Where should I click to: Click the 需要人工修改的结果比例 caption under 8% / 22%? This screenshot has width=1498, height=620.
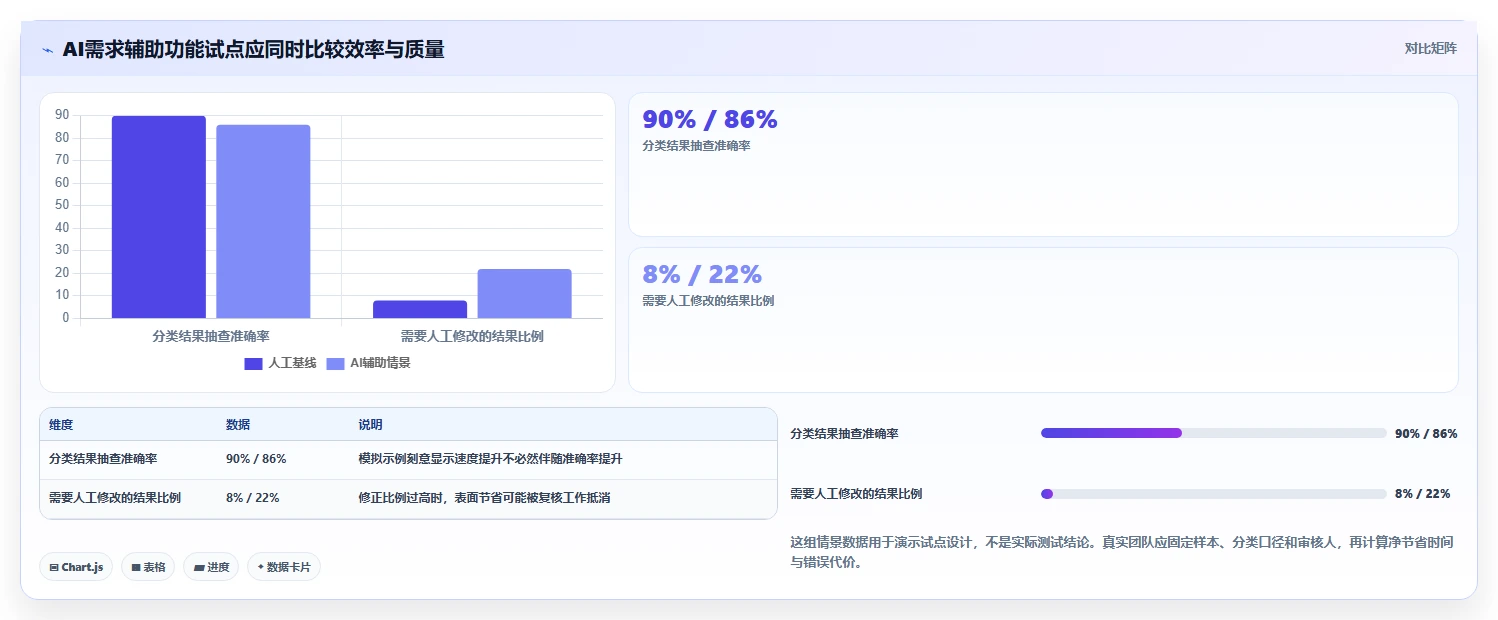tap(708, 301)
